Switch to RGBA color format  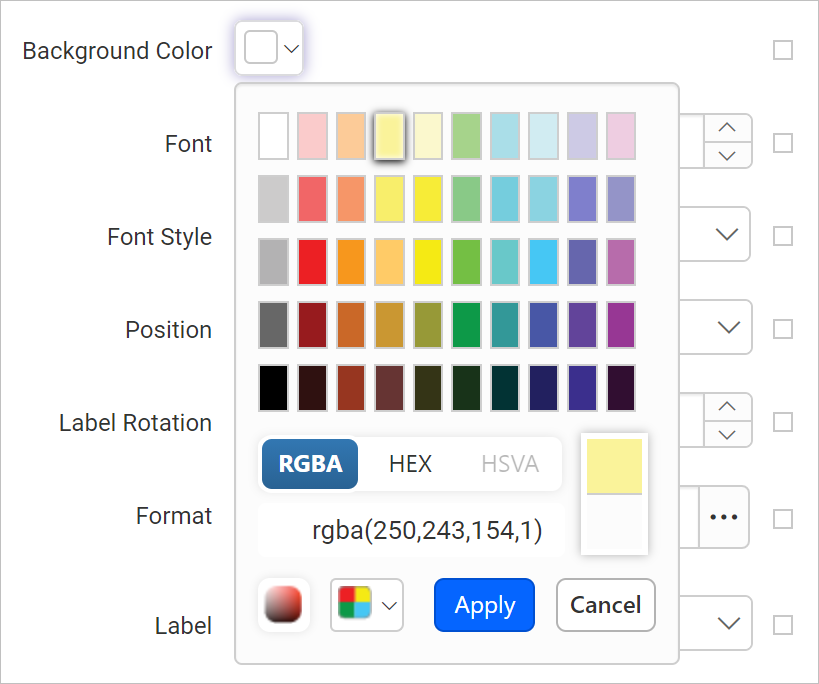coord(310,464)
